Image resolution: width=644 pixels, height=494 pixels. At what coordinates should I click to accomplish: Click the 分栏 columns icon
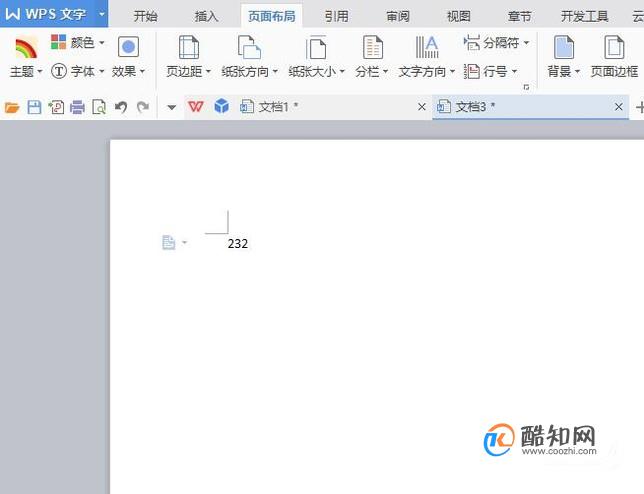click(x=373, y=47)
